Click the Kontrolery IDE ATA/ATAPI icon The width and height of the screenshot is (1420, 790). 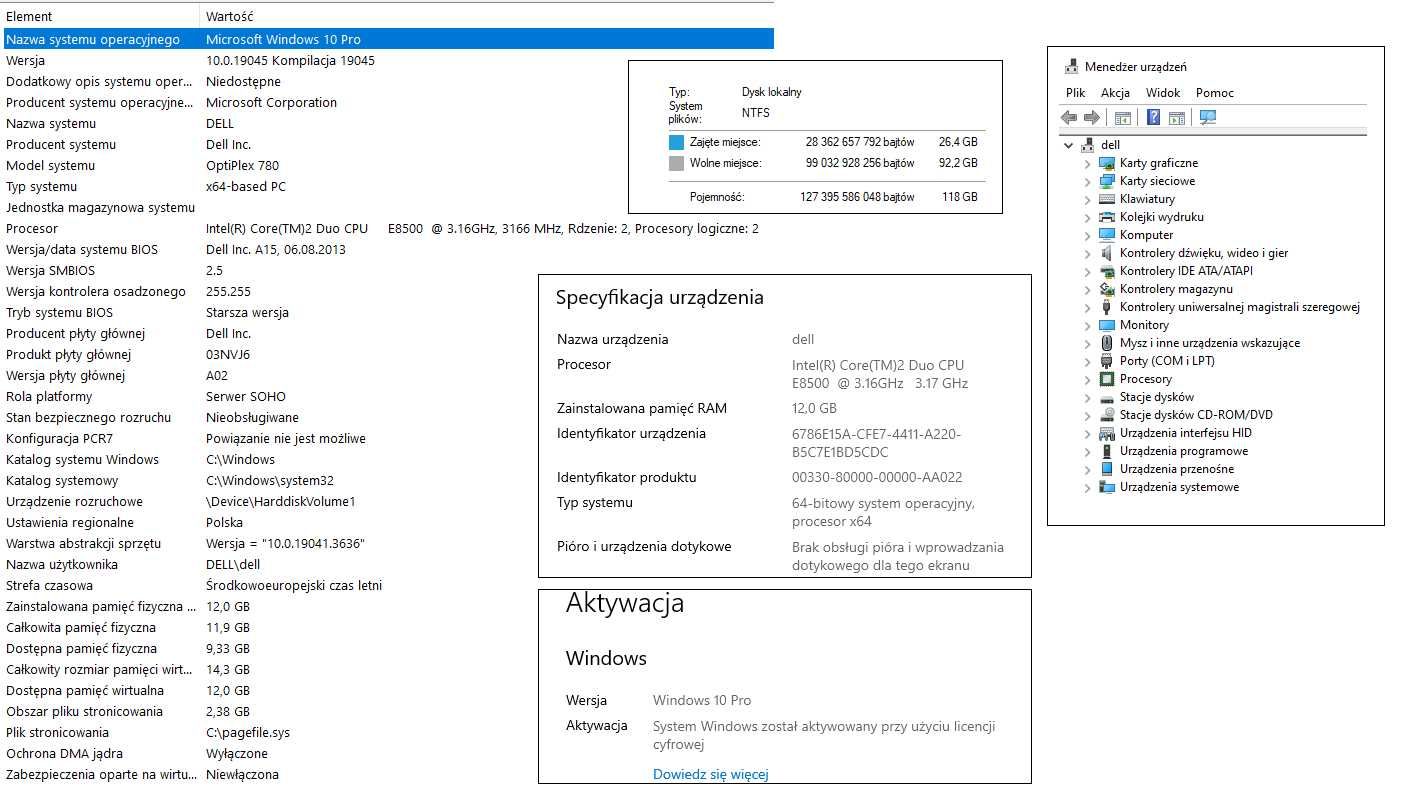1107,271
